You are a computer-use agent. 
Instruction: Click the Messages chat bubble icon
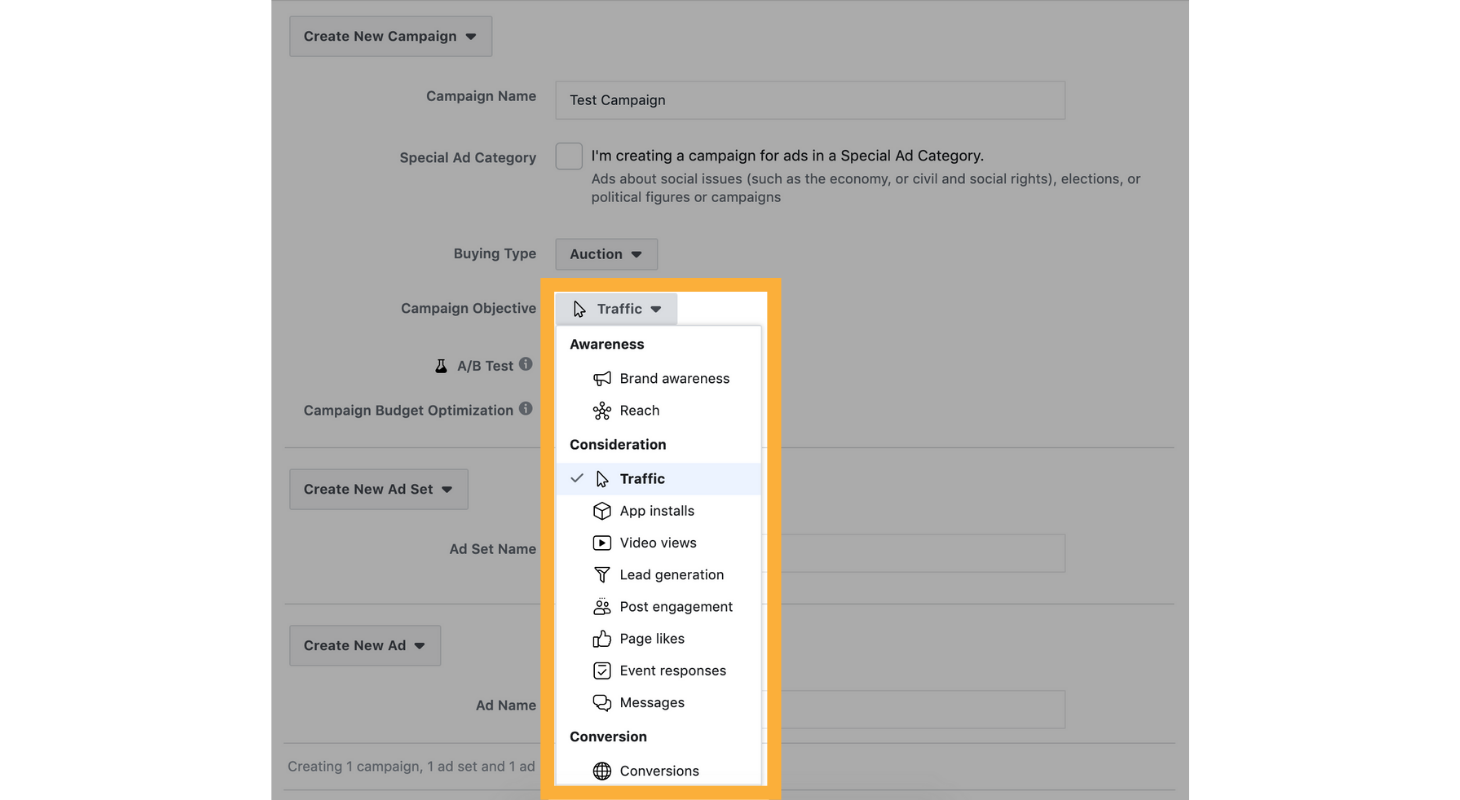(602, 702)
